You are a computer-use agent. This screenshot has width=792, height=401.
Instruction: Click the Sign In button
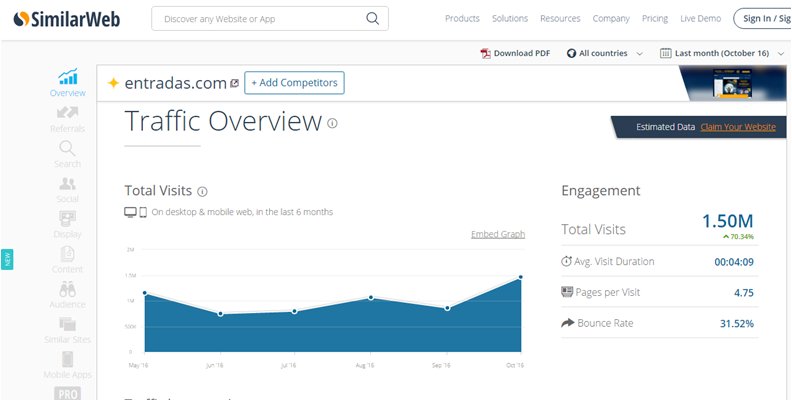763,19
